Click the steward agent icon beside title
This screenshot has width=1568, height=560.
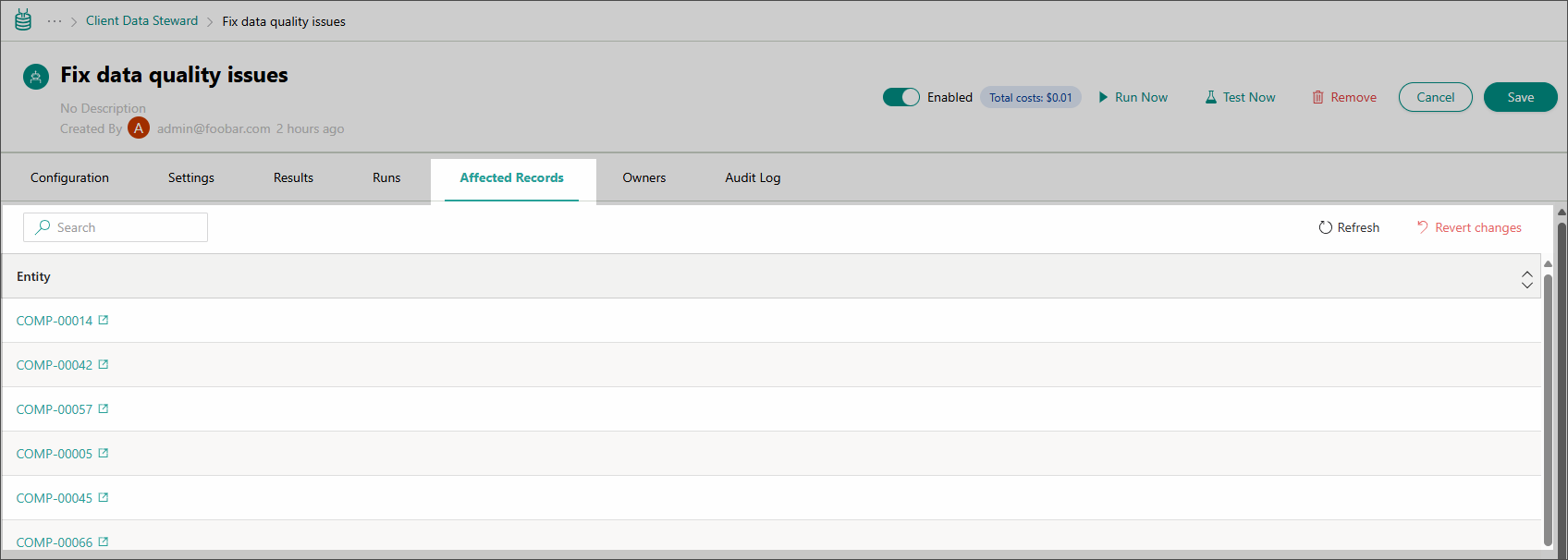[36, 77]
